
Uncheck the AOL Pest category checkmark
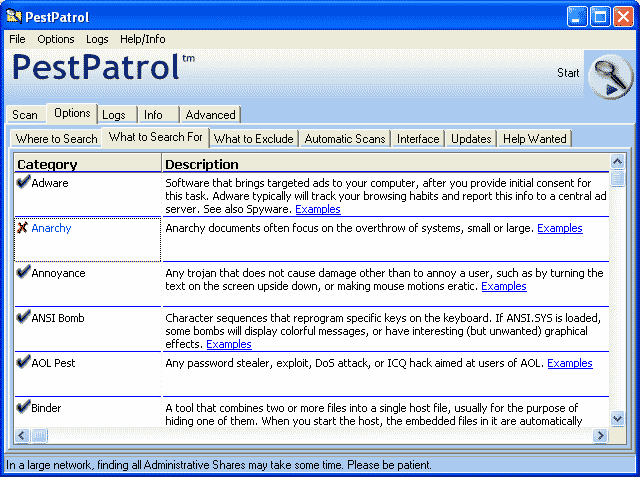[x=23, y=362]
